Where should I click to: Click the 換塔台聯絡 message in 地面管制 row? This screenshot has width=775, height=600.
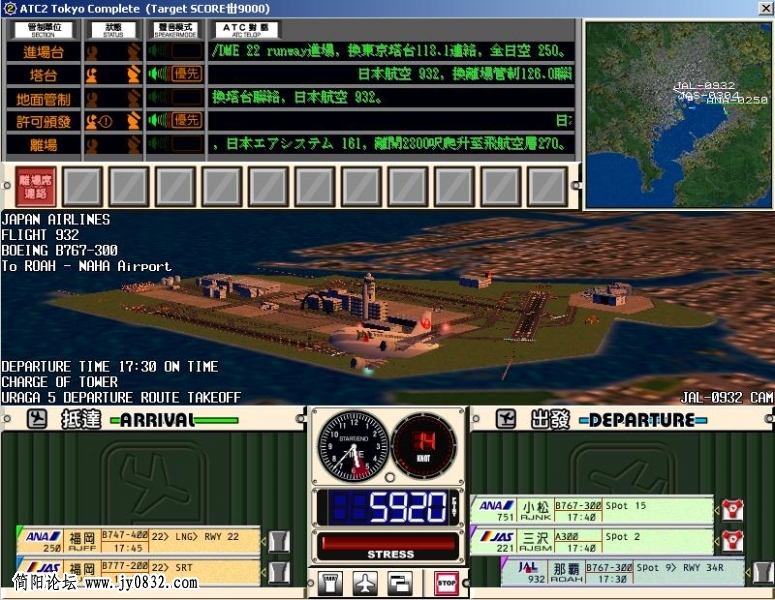297,97
